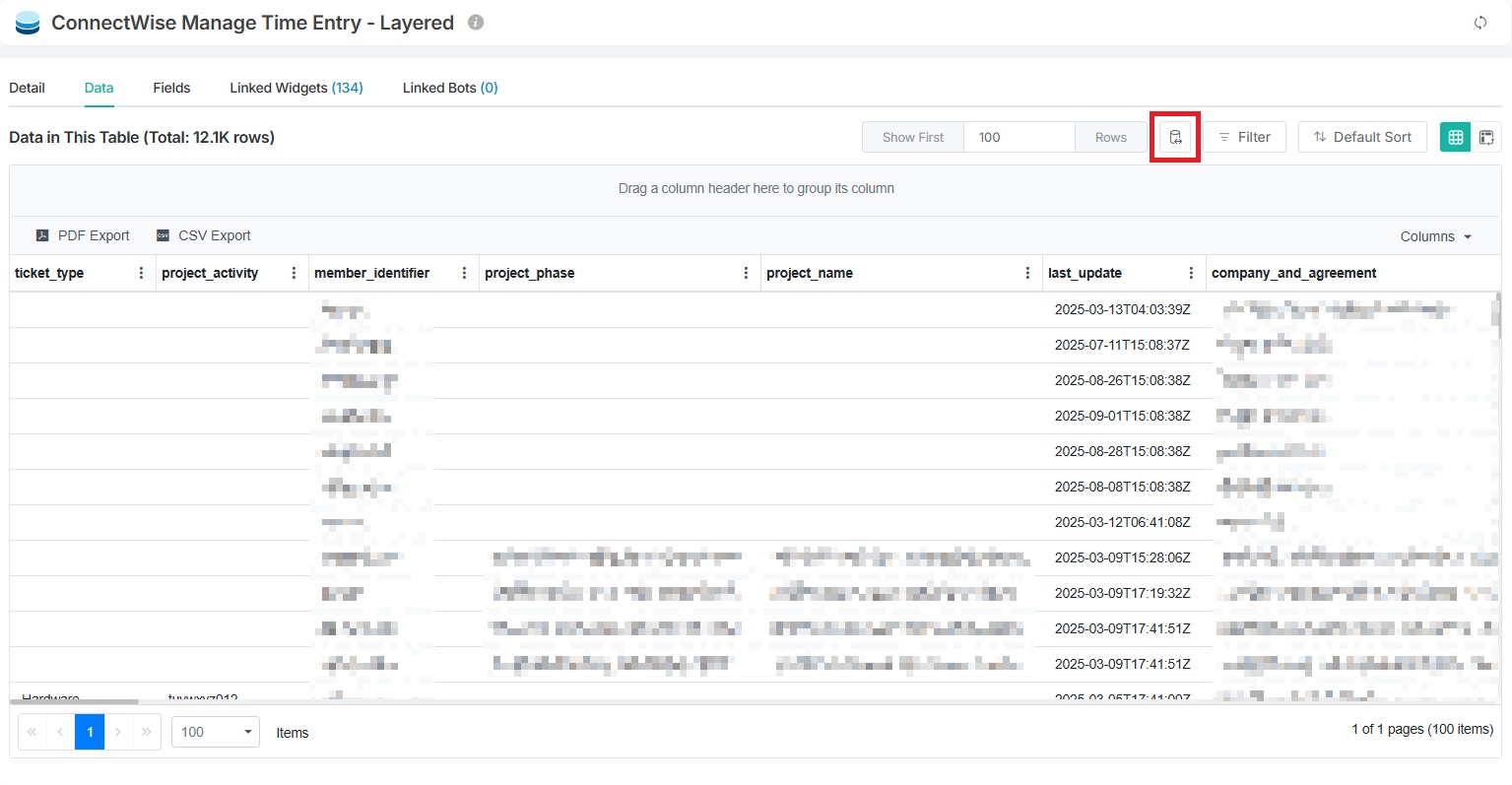Expand the Columns chooser dropdown
Screen dimensions: 1512x785
click(x=1435, y=236)
